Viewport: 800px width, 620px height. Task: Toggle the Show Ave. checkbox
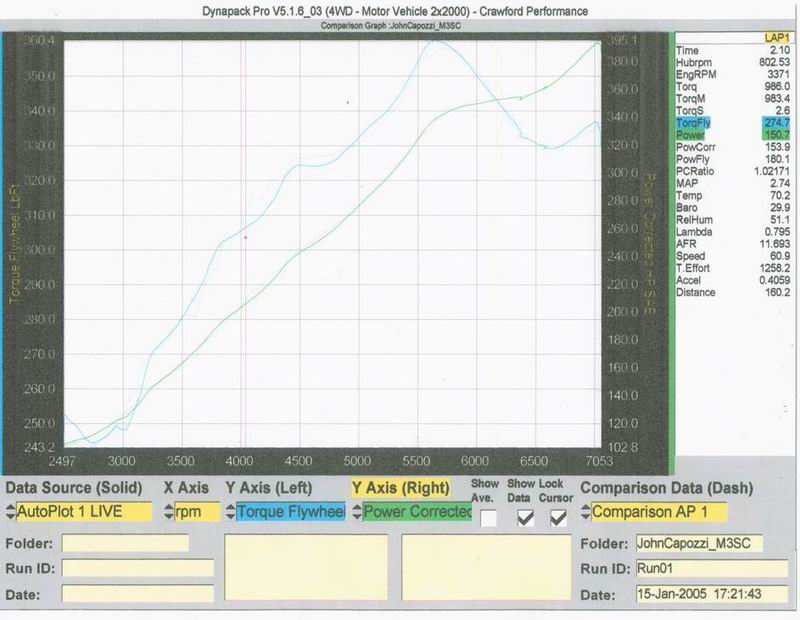tap(489, 518)
